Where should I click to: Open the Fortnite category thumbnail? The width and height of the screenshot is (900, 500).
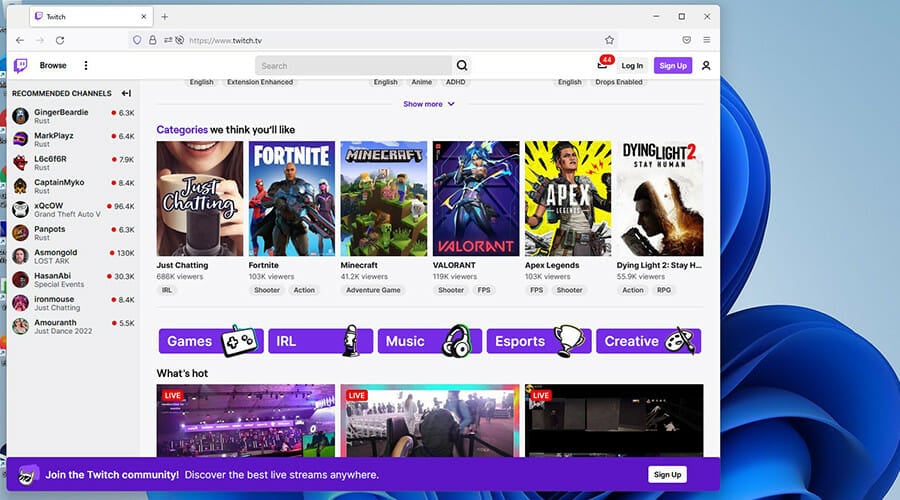292,198
